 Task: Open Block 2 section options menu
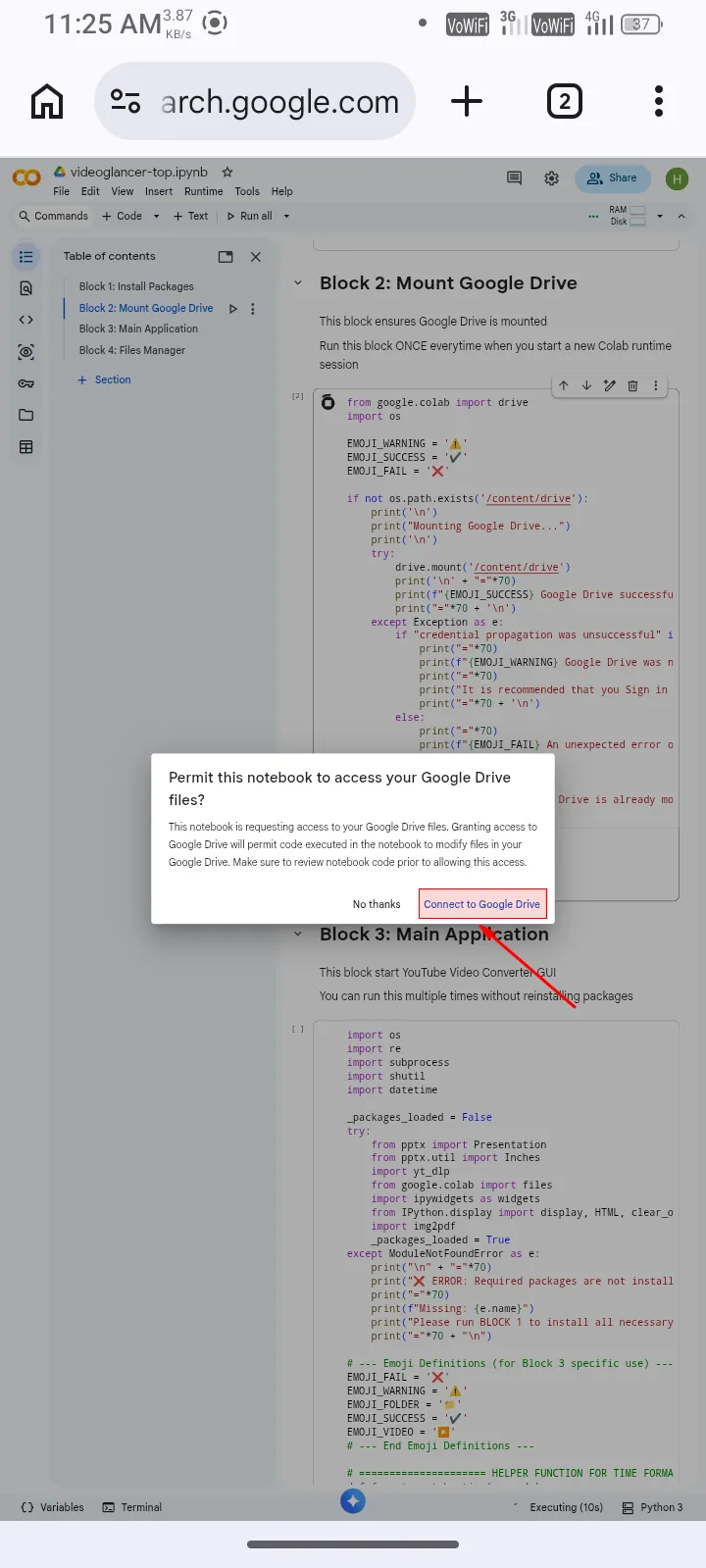[253, 308]
